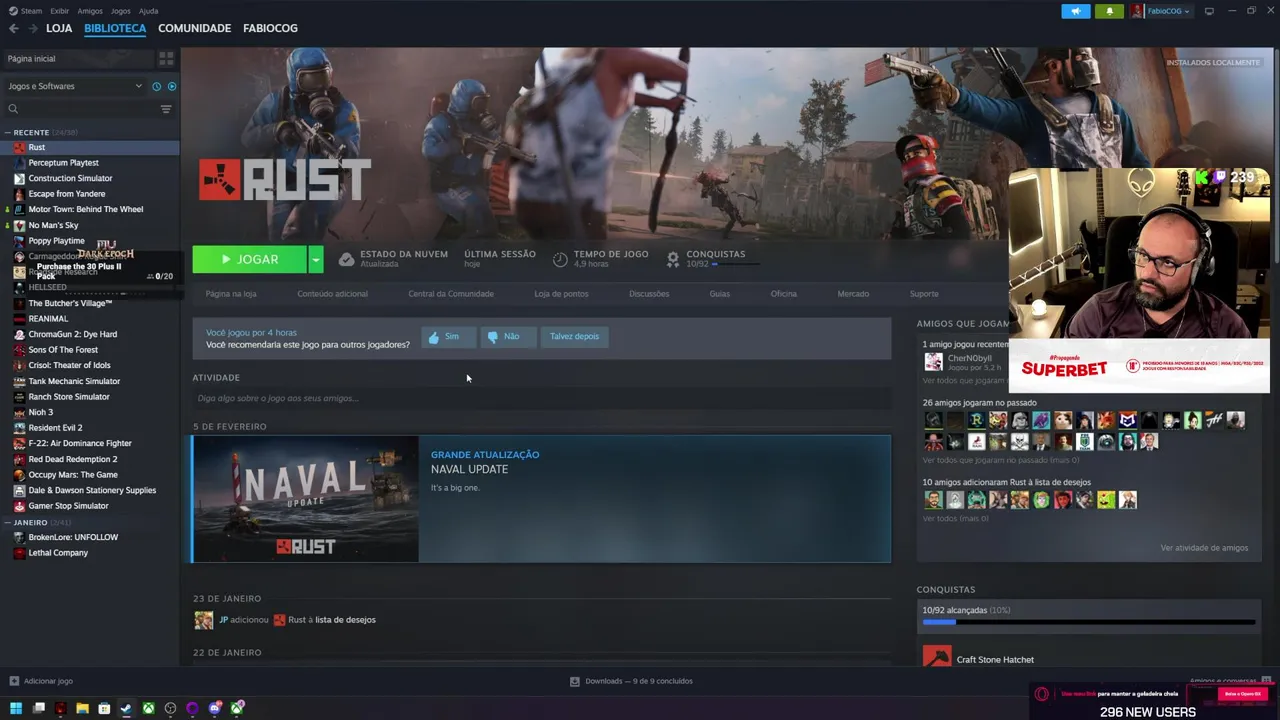Click the recent activity clock filter icon

tap(156, 86)
